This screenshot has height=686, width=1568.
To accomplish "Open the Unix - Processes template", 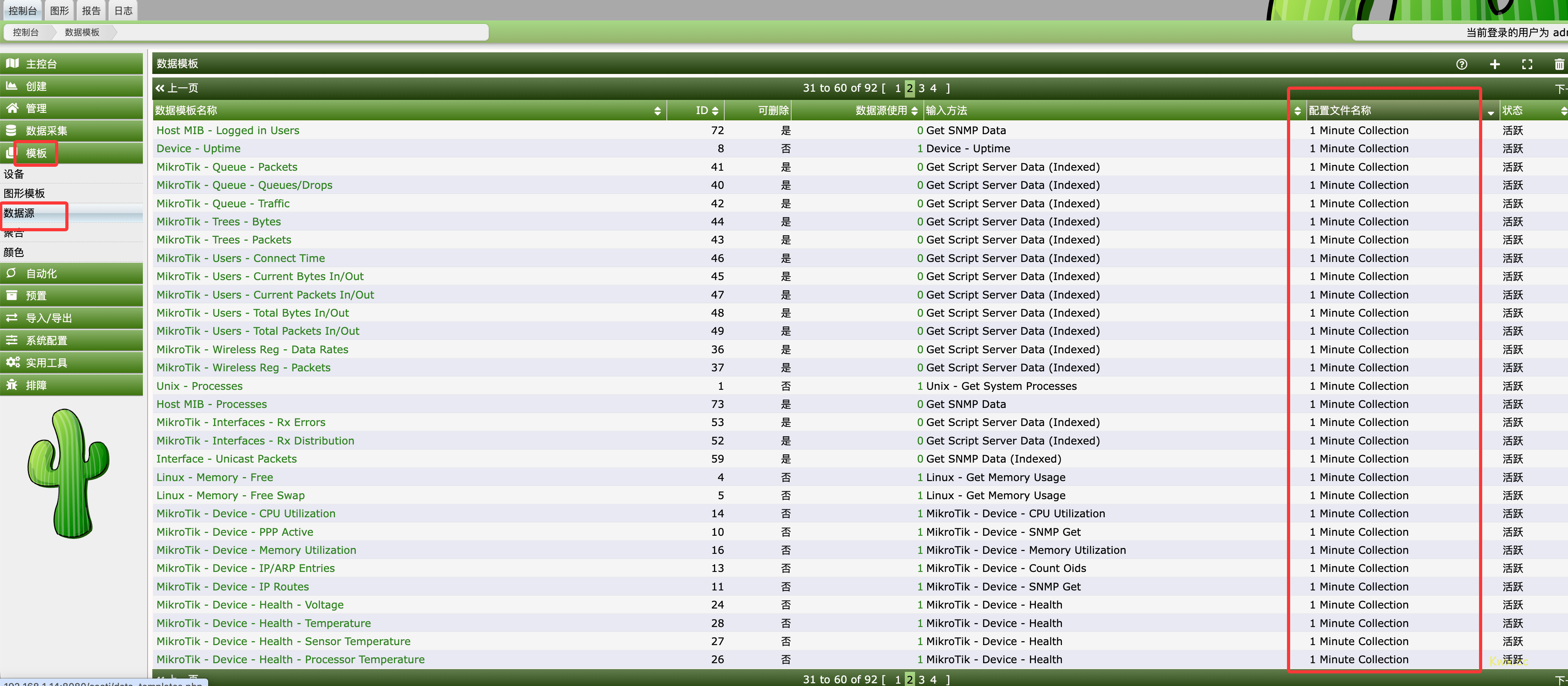I will pyautogui.click(x=200, y=385).
